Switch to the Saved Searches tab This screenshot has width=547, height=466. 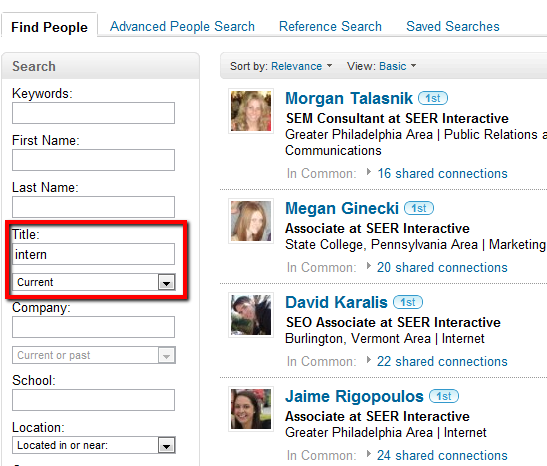(453, 27)
